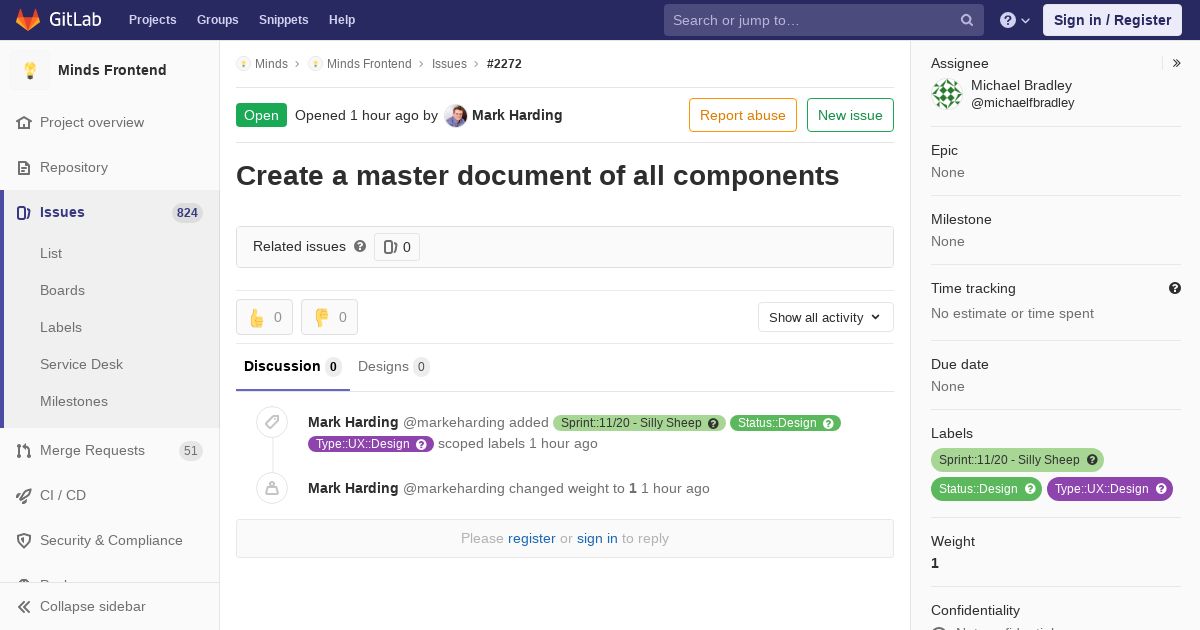Image resolution: width=1200 pixels, height=630 pixels.
Task: Click the related issues count badge
Action: click(397, 247)
